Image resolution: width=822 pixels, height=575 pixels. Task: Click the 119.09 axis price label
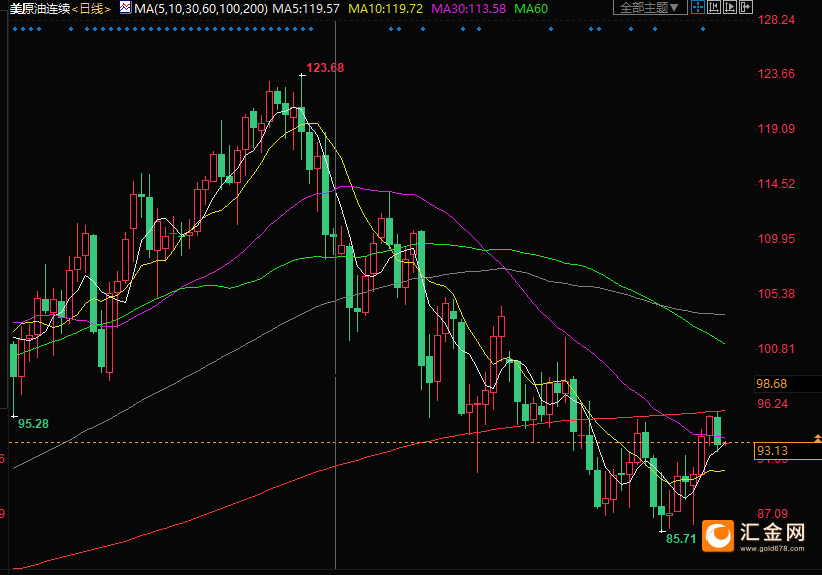pos(776,129)
